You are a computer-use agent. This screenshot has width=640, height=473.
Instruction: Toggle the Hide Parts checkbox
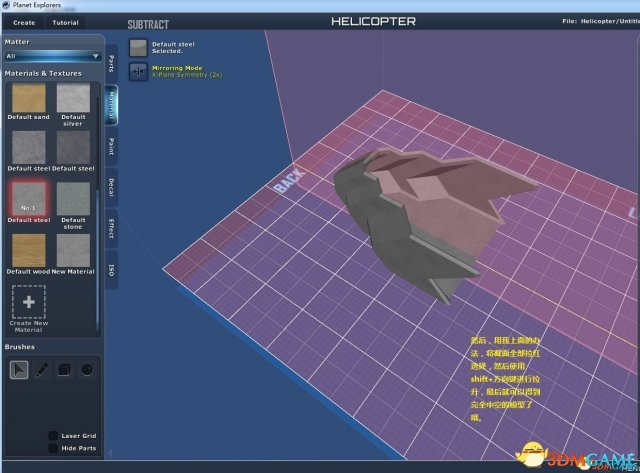53,448
